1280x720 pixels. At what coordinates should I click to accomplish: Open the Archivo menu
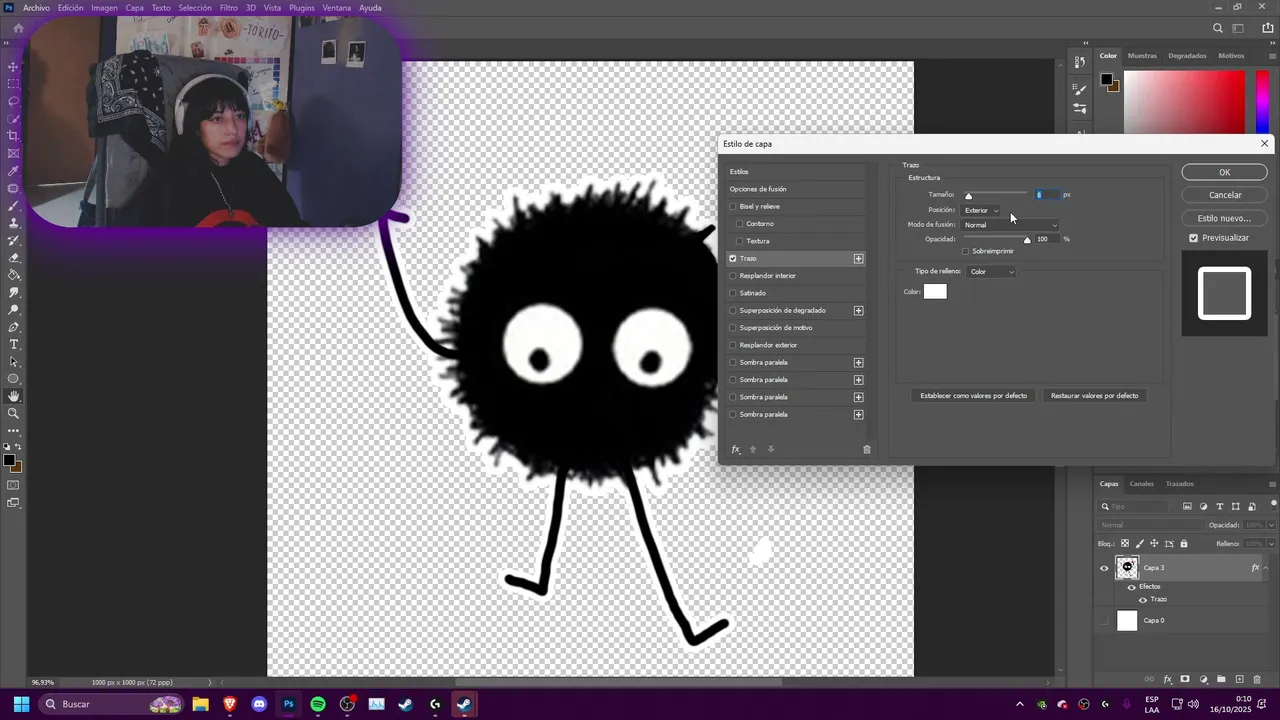pos(36,8)
